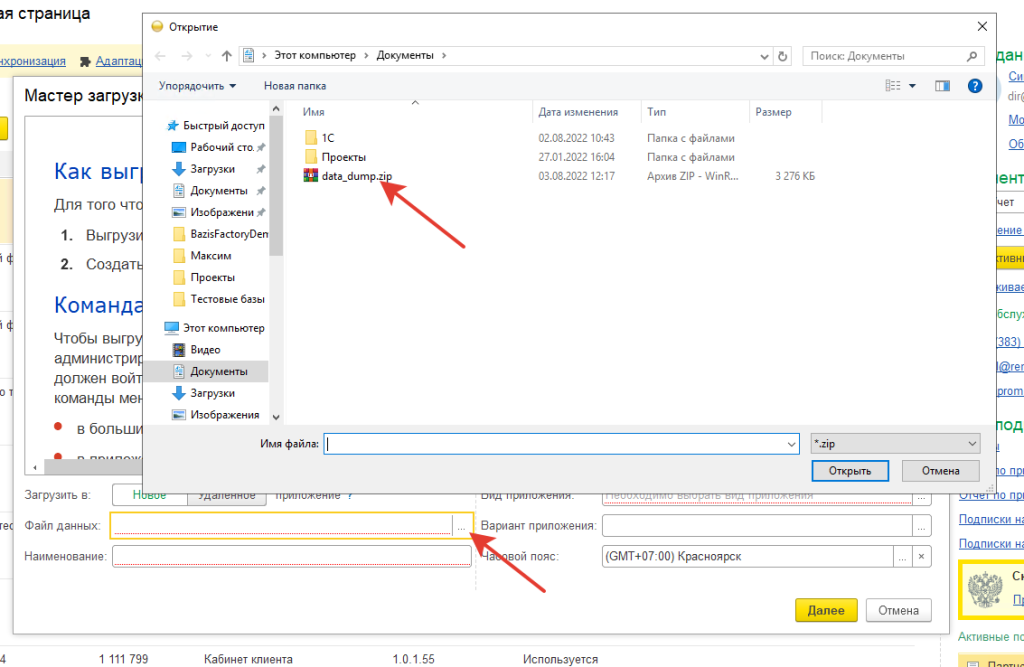Select Этот компьютер in the navigation tree
Image resolution: width=1024 pixels, height=667 pixels.
click(214, 328)
